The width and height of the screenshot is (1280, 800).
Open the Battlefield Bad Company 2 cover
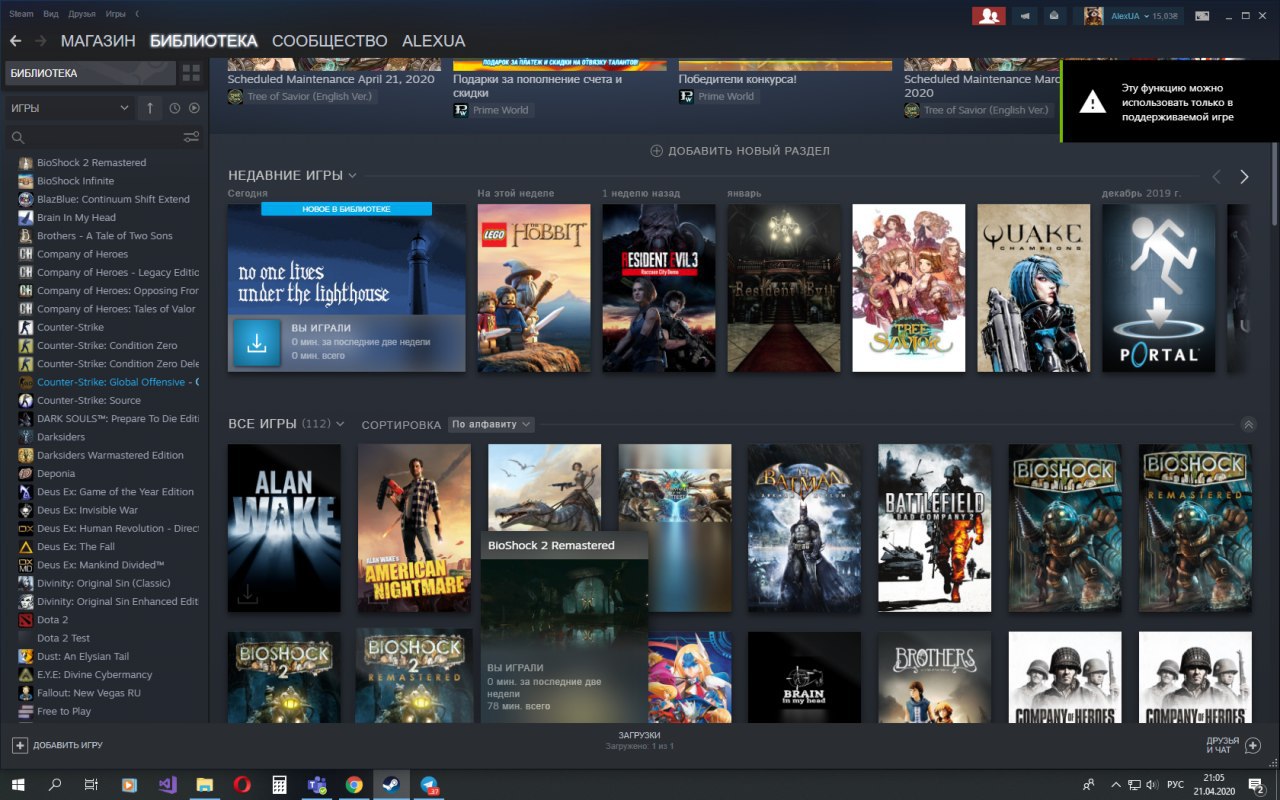(x=935, y=528)
